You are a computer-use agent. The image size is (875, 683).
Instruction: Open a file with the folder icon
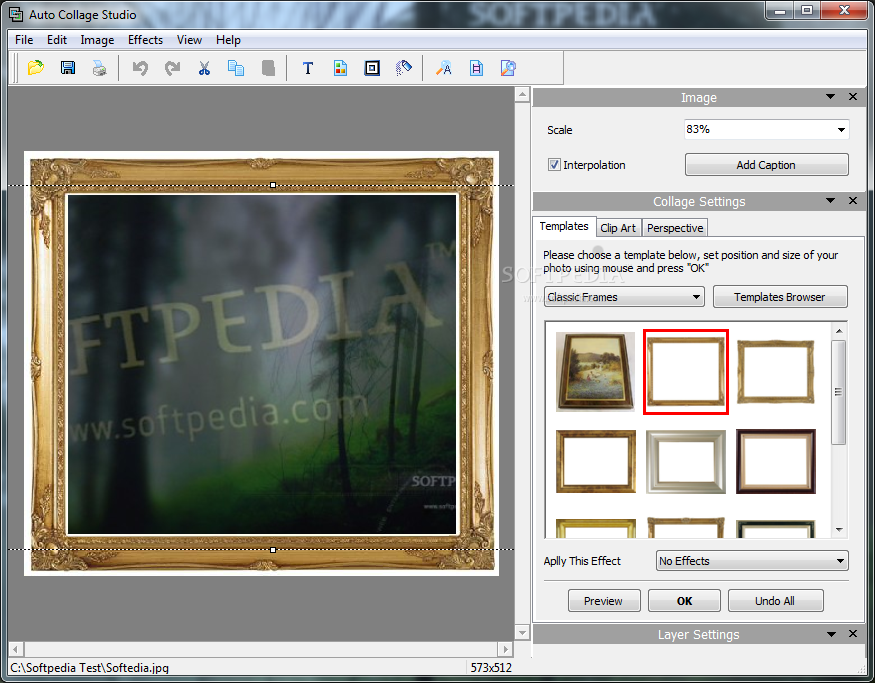tap(36, 68)
